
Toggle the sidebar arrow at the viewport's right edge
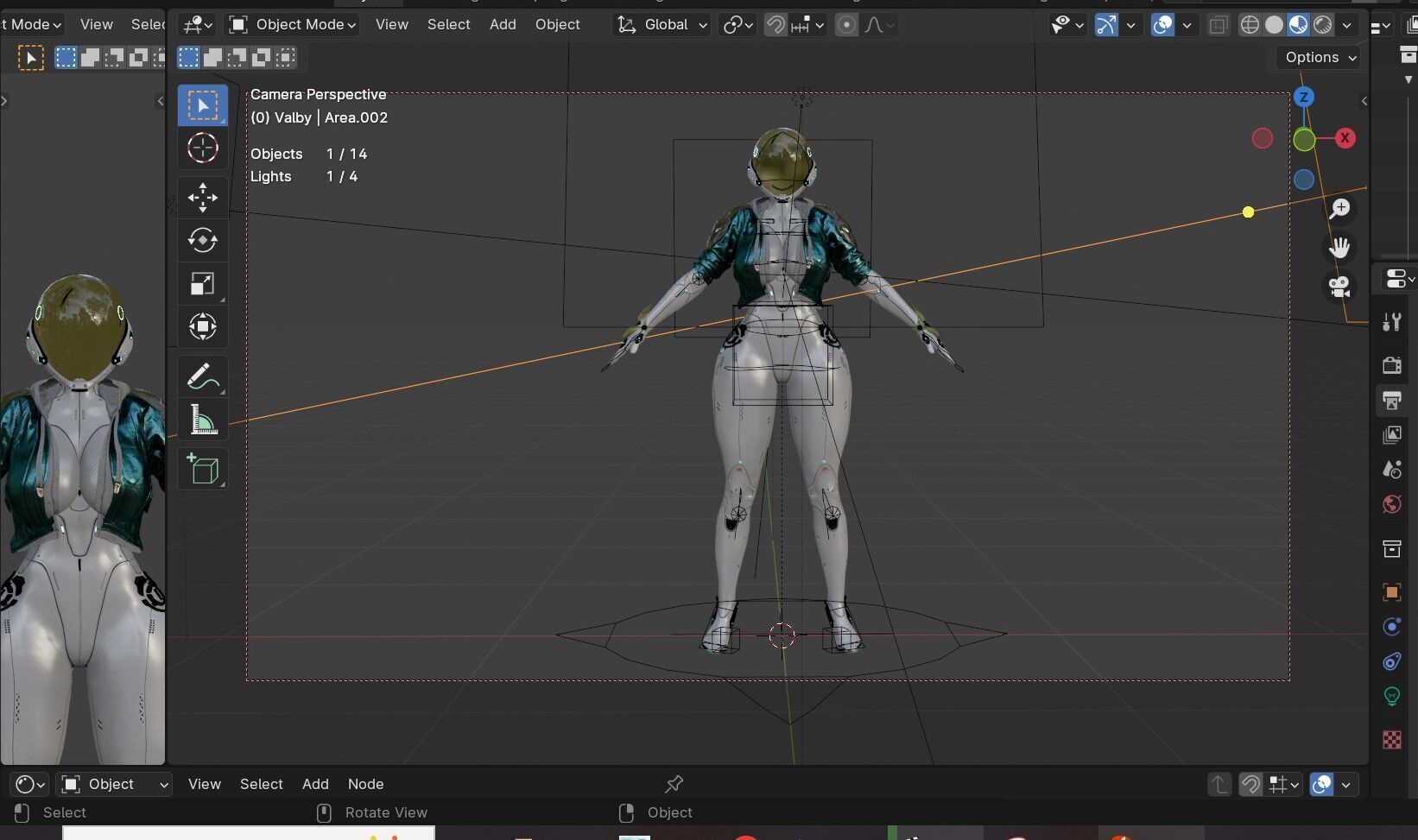coord(1364,101)
